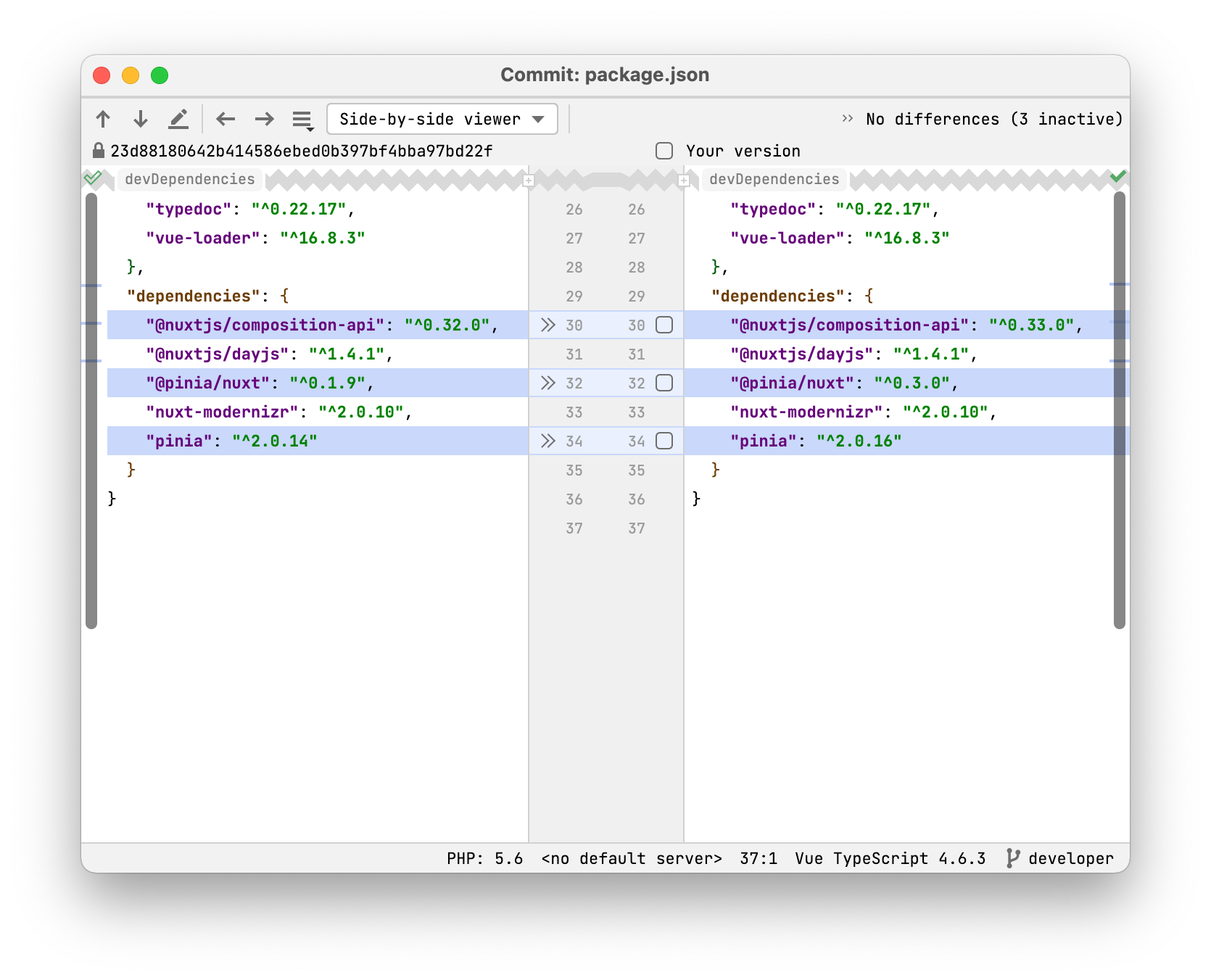Go to previous difference with up arrow

pyautogui.click(x=103, y=119)
